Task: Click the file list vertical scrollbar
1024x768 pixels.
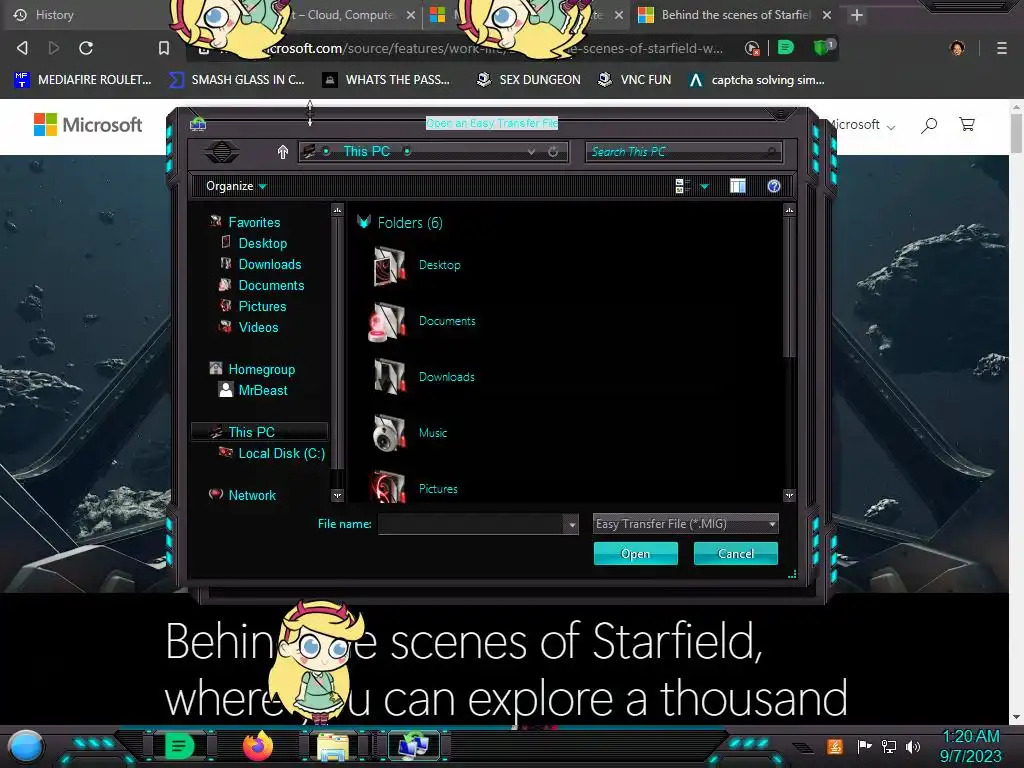Action: (x=790, y=287)
